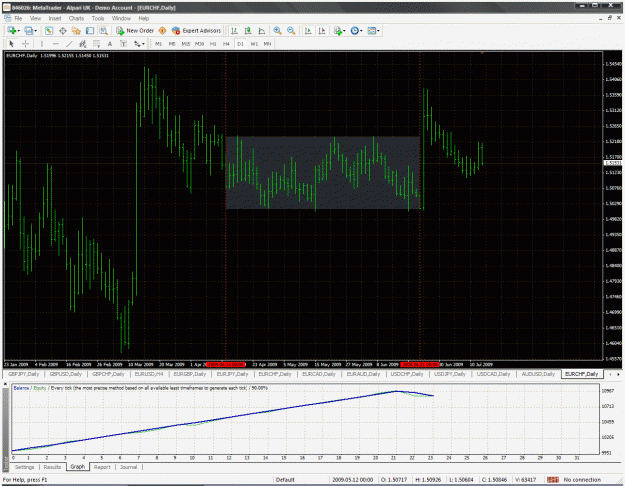Launch MetaEditor via the orange diamond icon
The height and width of the screenshot is (486, 625).
(162, 31)
